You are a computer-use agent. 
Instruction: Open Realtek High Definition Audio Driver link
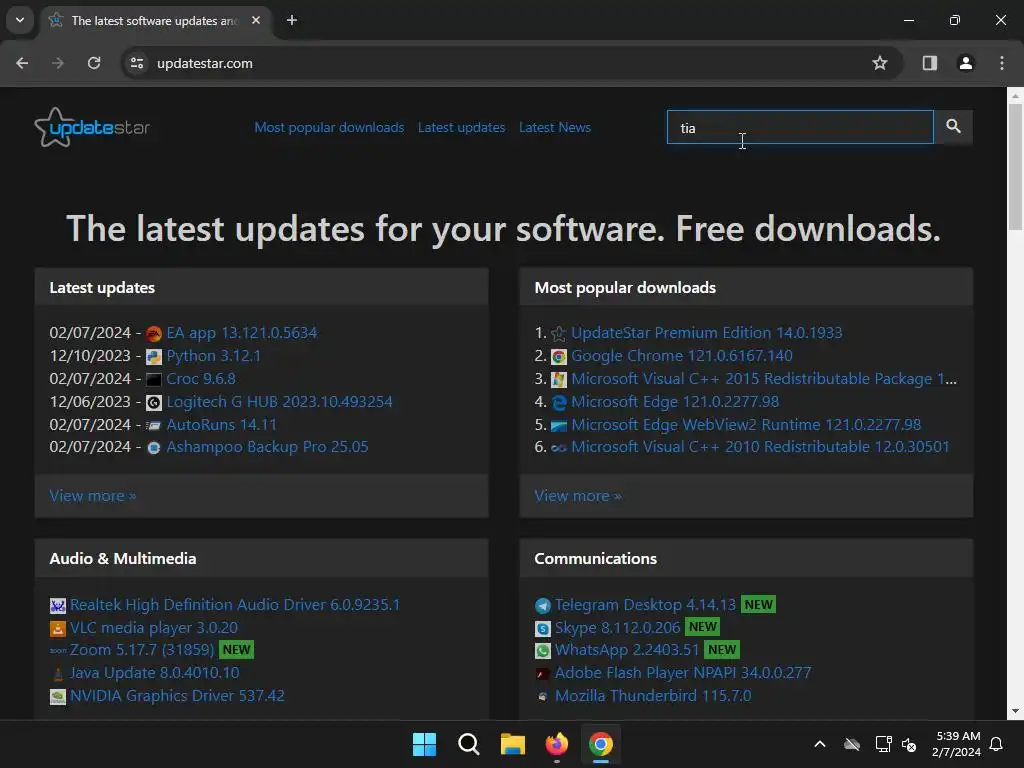pyautogui.click(x=234, y=604)
